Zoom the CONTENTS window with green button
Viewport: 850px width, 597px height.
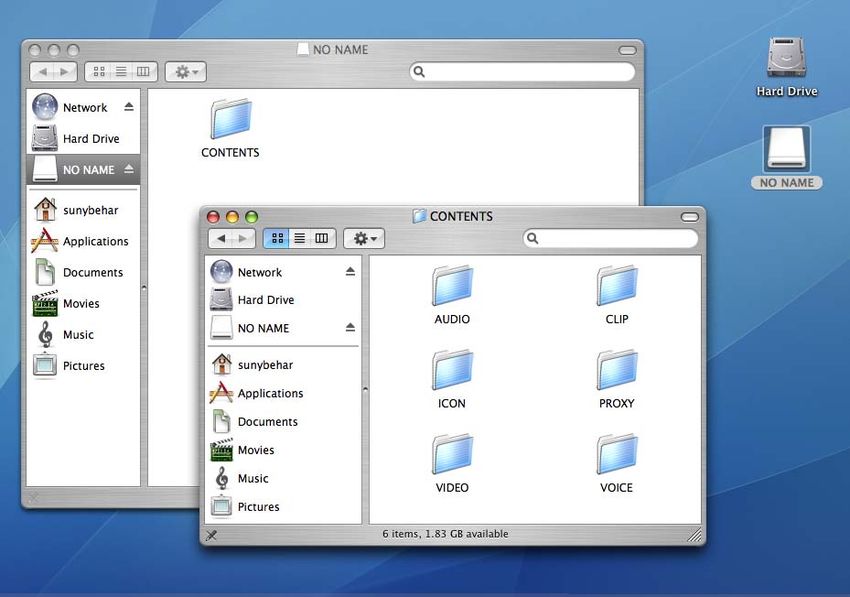[252, 217]
